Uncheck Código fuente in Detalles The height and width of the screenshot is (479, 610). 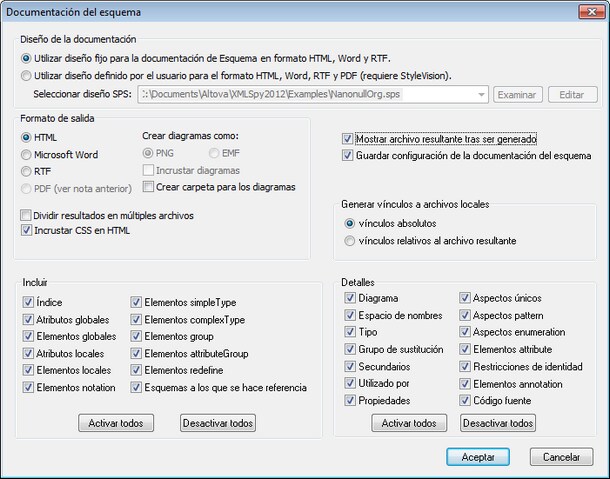click(465, 400)
